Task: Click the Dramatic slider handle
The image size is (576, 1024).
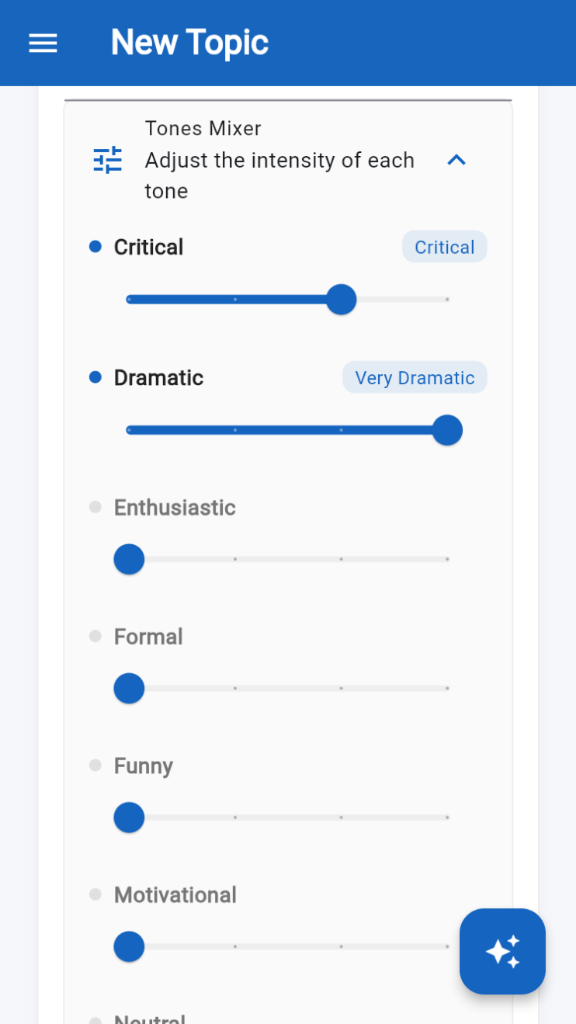Action: 447,429
